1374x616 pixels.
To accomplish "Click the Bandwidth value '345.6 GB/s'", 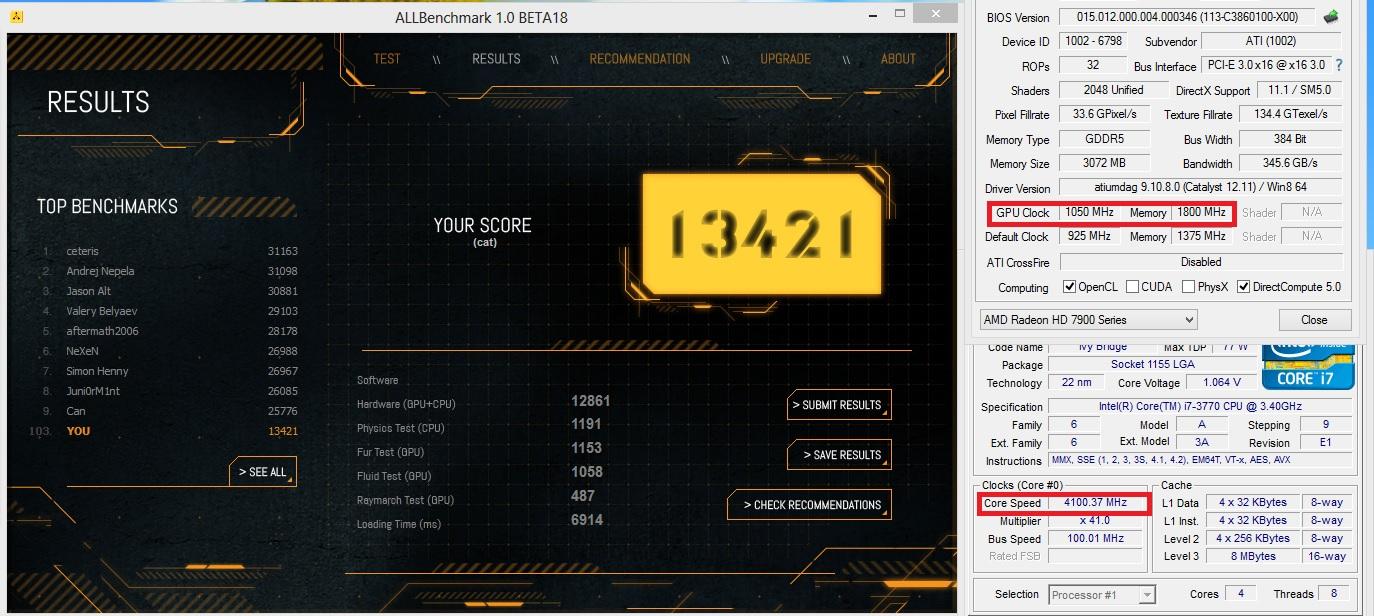I will pyautogui.click(x=1291, y=163).
